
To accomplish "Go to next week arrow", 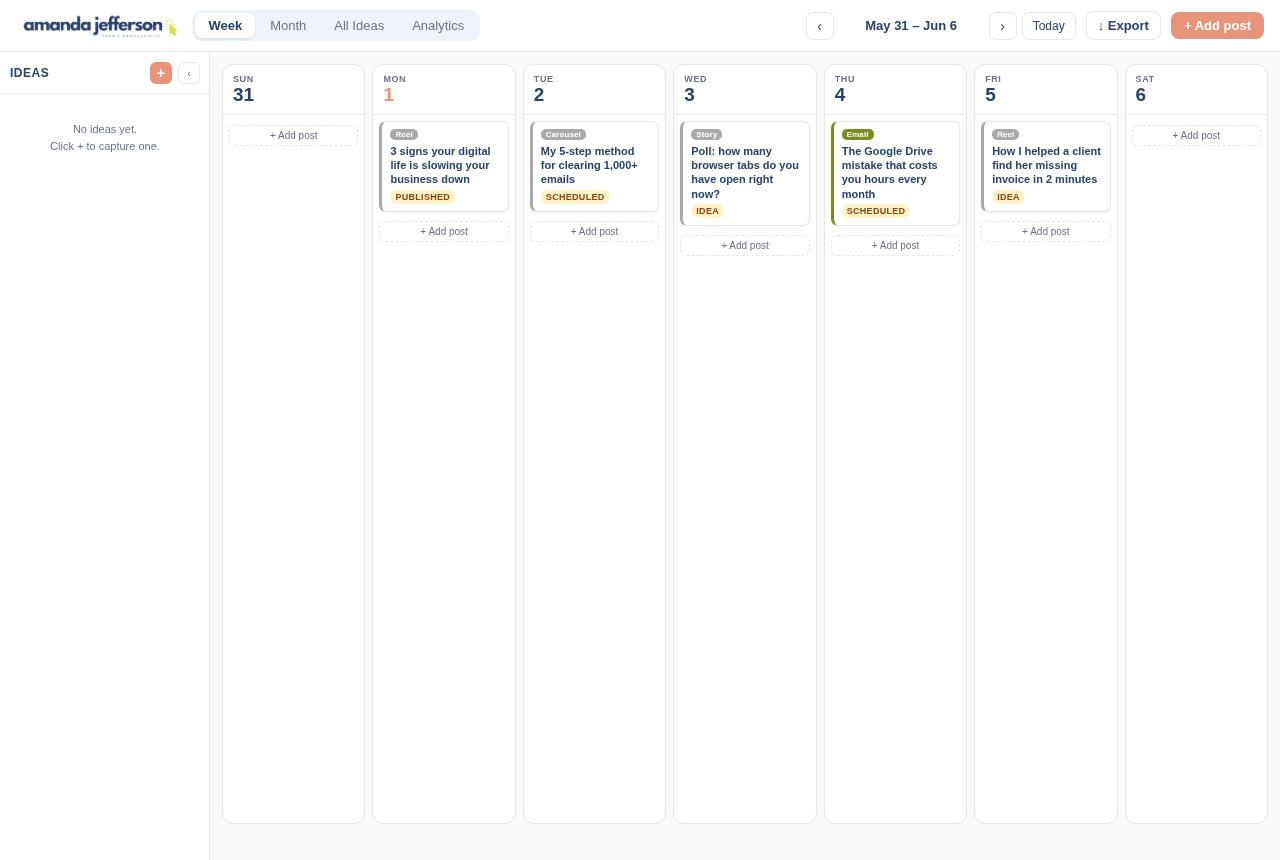I will pyautogui.click(x=1003, y=26).
